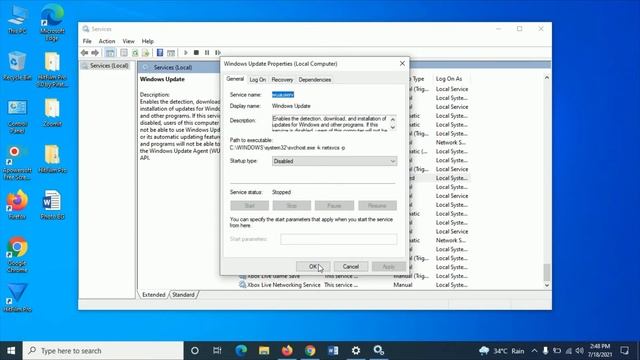Close the Windows Update Properties dialog
The width and height of the screenshot is (640, 360).
tap(402, 64)
